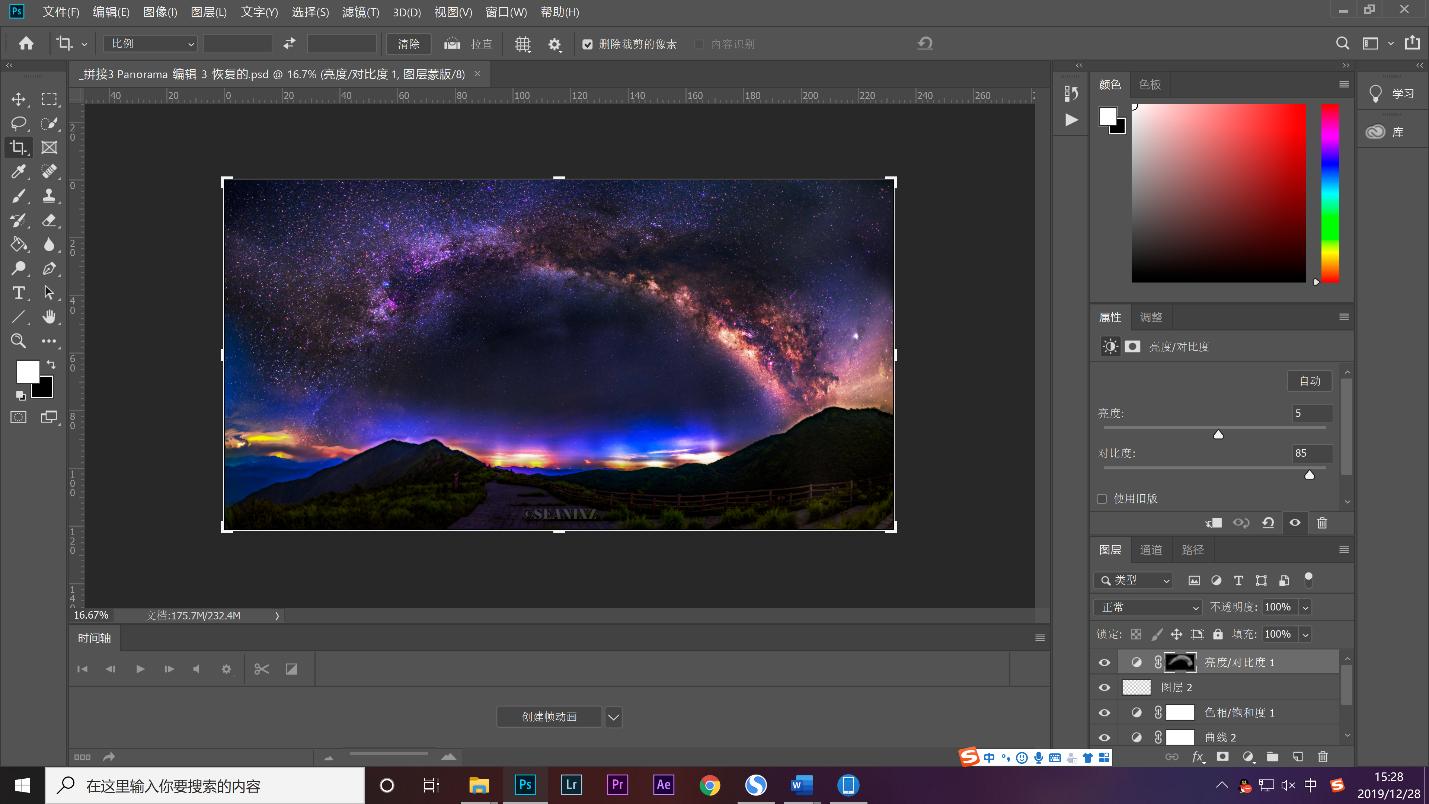Click the 对比度 slider handle
This screenshot has width=1429, height=804.
click(x=1309, y=475)
